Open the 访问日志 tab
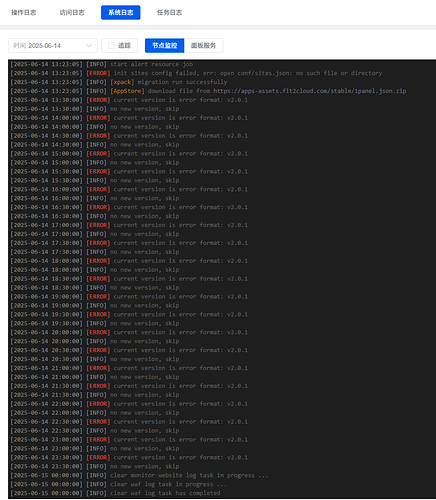 72,13
